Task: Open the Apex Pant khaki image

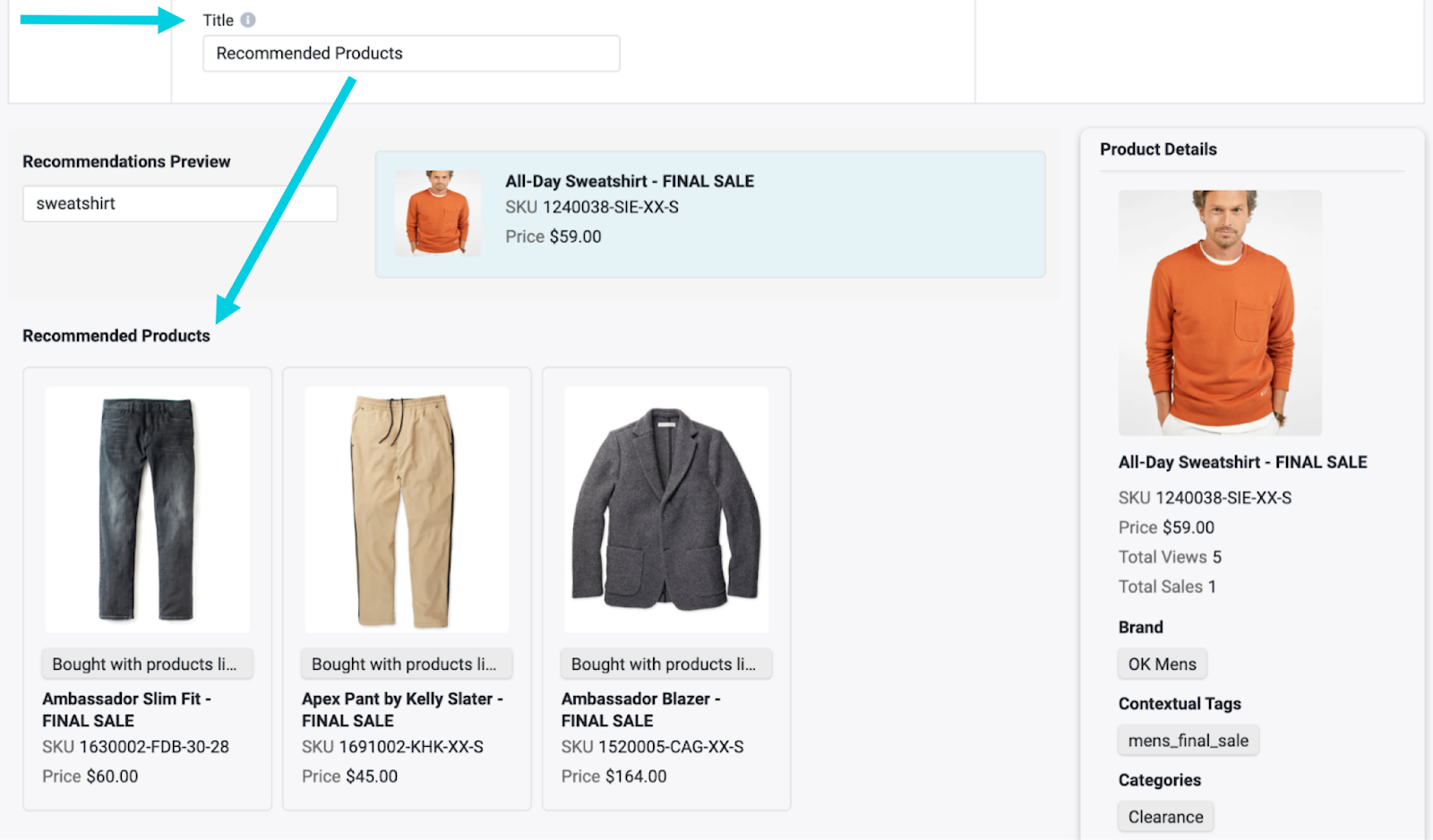Action: pos(407,510)
